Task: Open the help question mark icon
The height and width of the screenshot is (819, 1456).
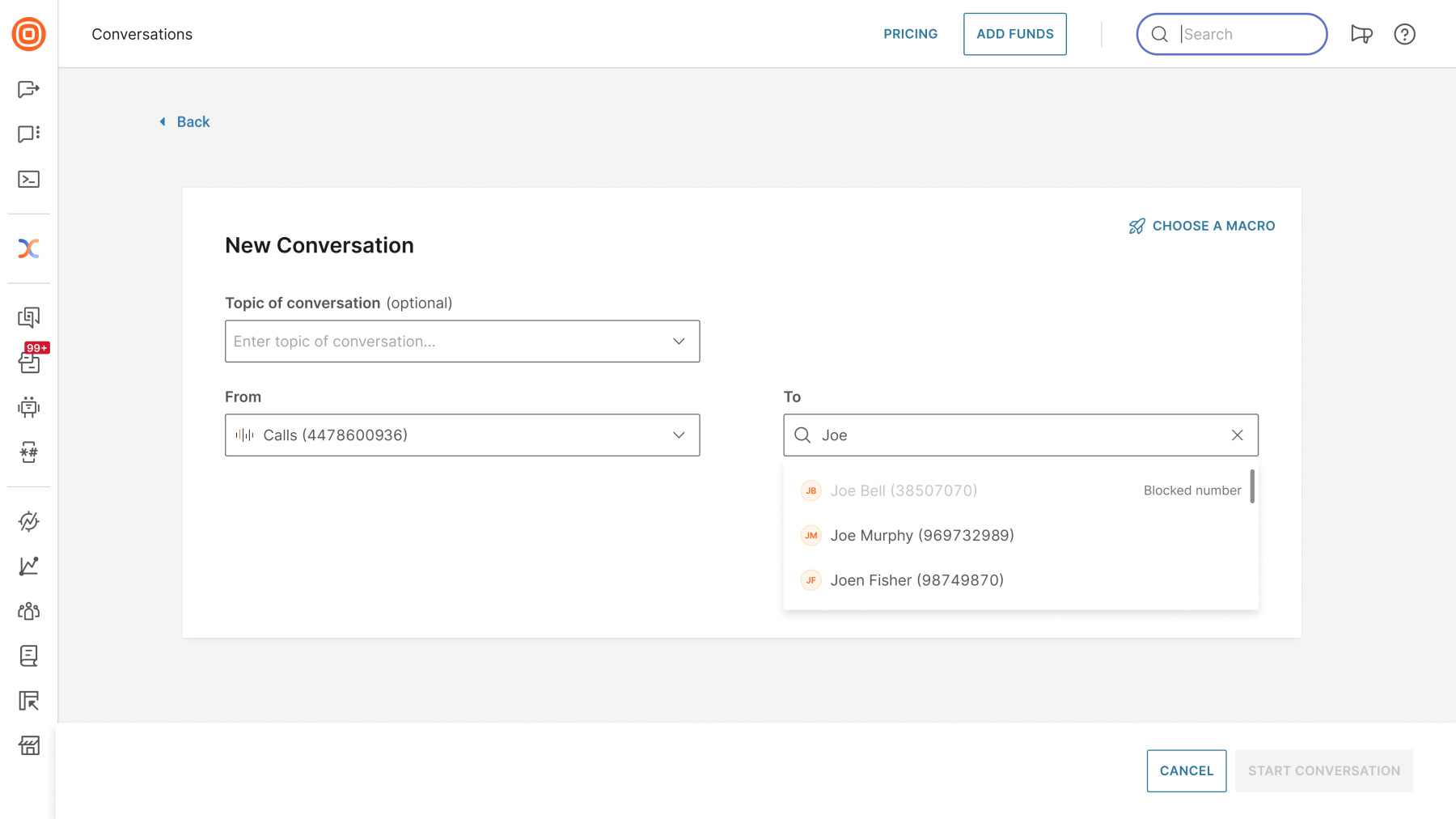Action: coord(1404,34)
